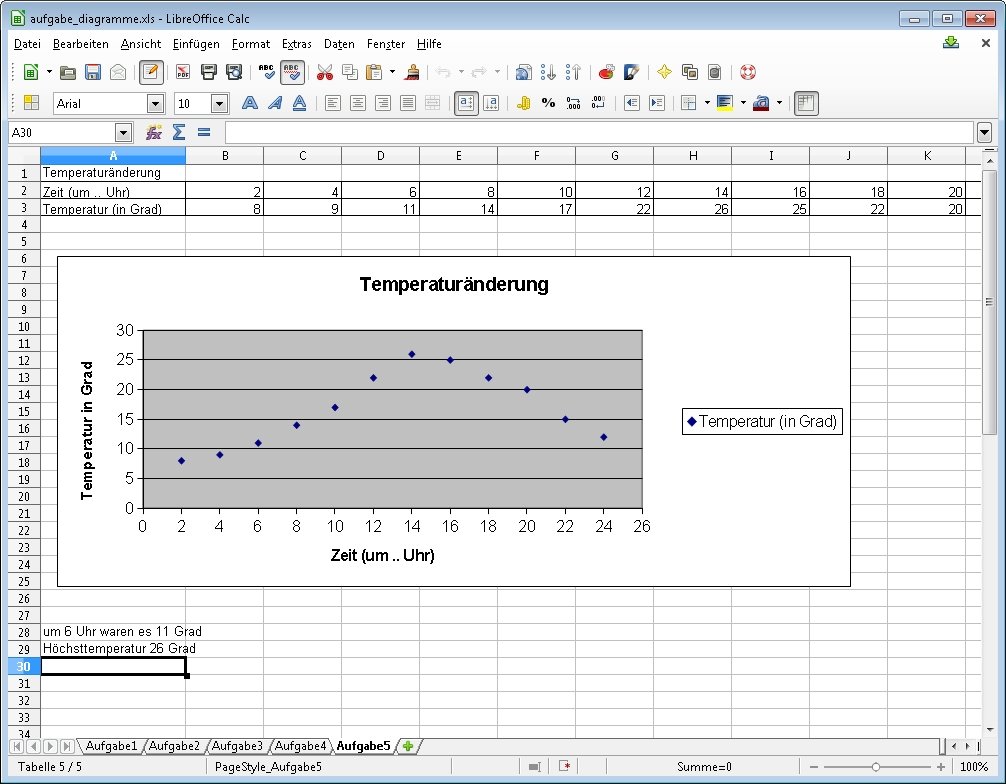The height and width of the screenshot is (784, 1006).
Task: Open the Function Wizard
Action: (152, 131)
